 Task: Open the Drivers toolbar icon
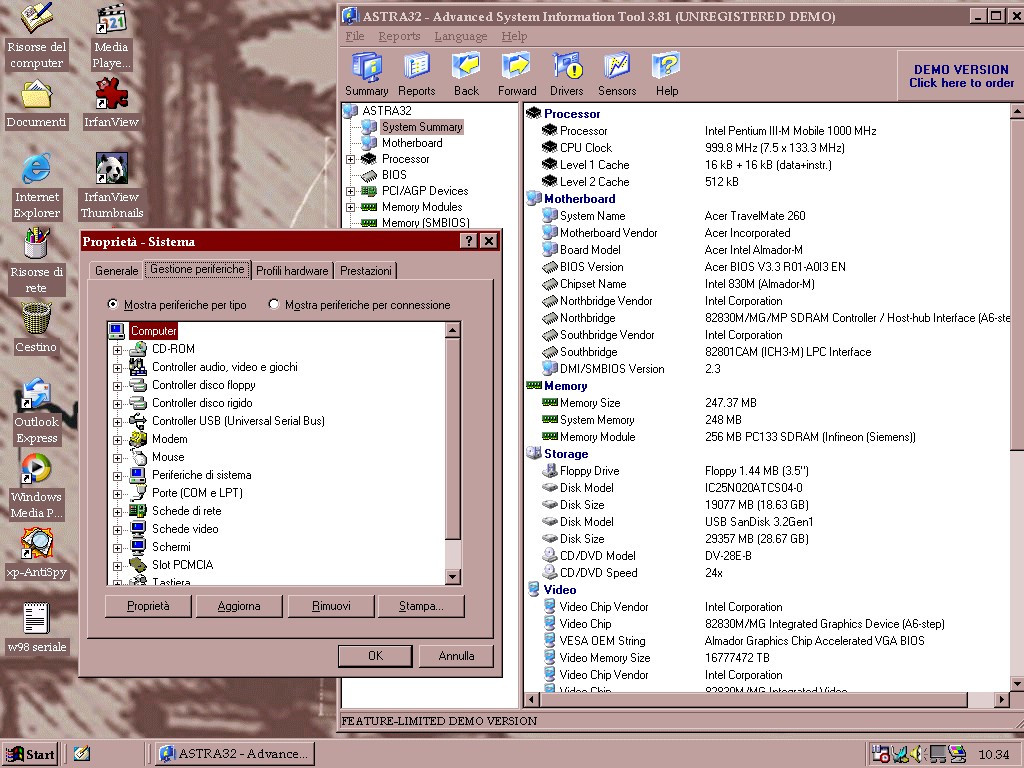pos(567,74)
